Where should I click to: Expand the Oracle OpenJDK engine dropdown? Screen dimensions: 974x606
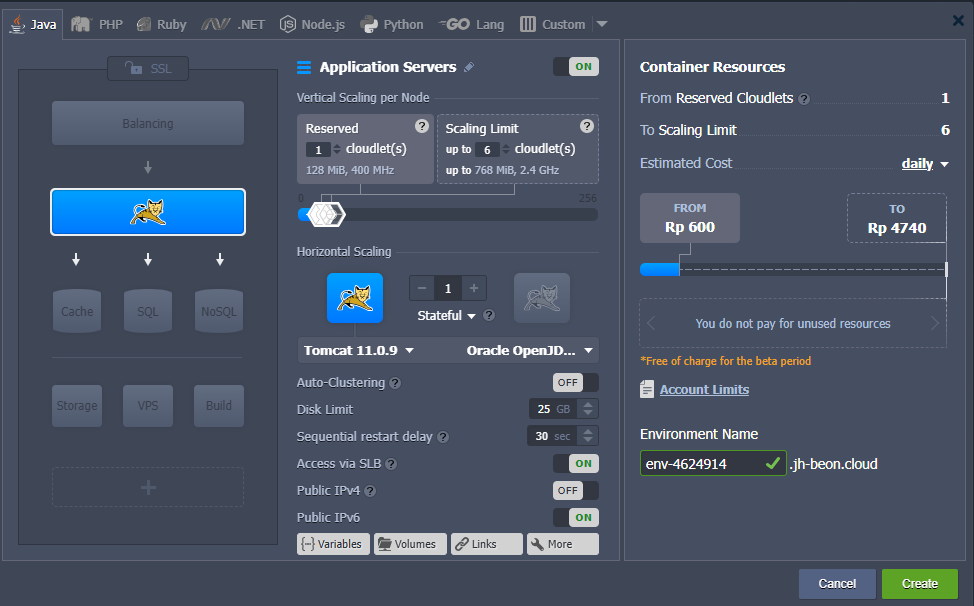[x=530, y=350]
